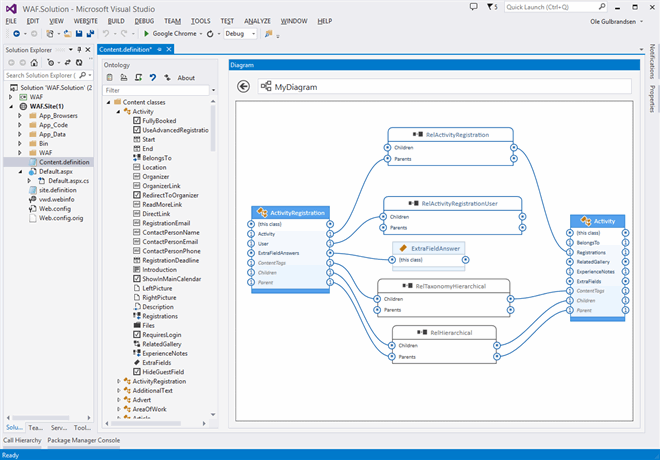Select the RequiresLogin checkbox item
This screenshot has width=660, height=460.
[160, 335]
